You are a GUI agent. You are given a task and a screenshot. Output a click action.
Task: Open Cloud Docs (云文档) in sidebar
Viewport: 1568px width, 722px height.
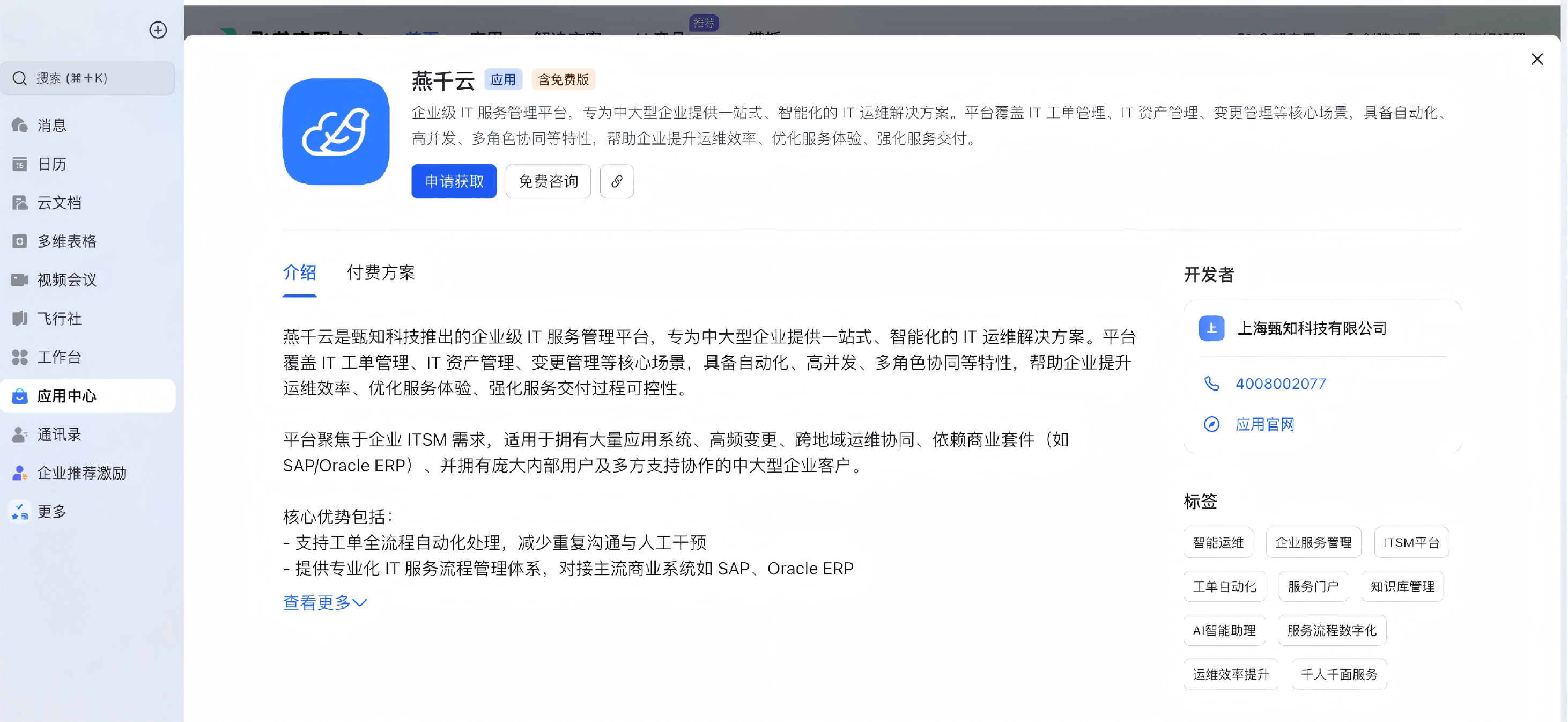click(x=58, y=203)
